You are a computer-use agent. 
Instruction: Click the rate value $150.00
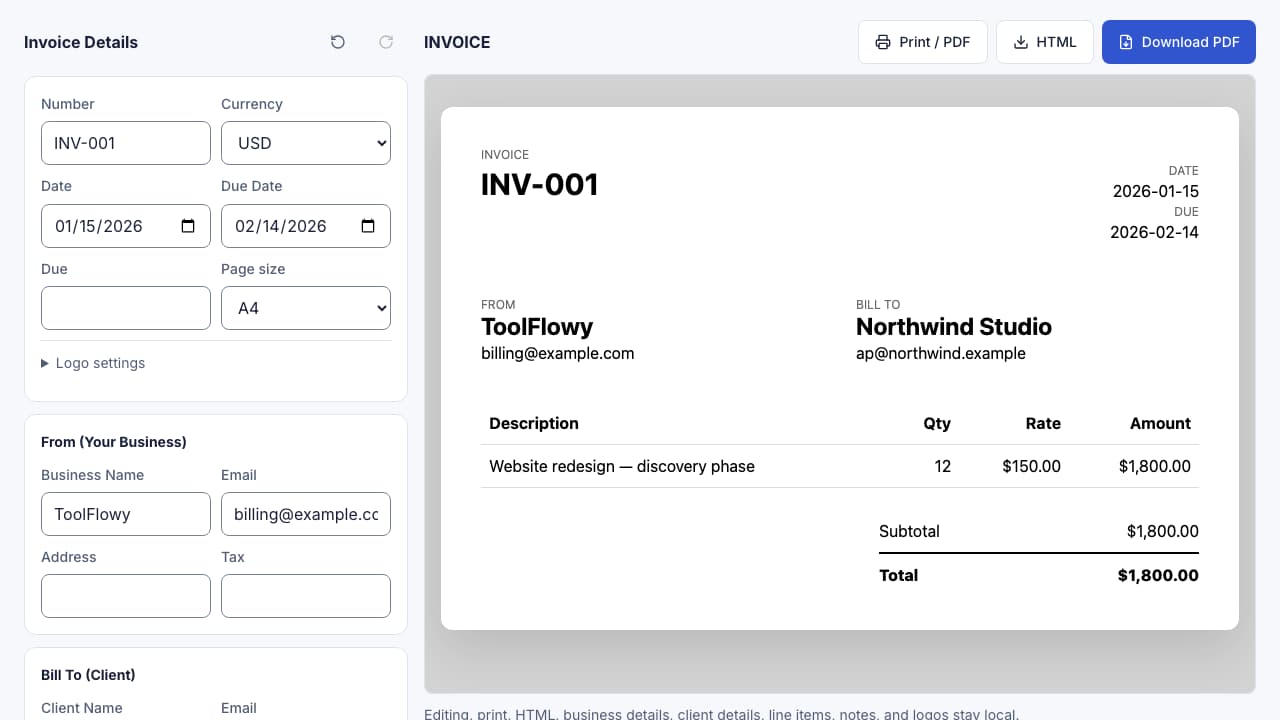pos(1031,466)
